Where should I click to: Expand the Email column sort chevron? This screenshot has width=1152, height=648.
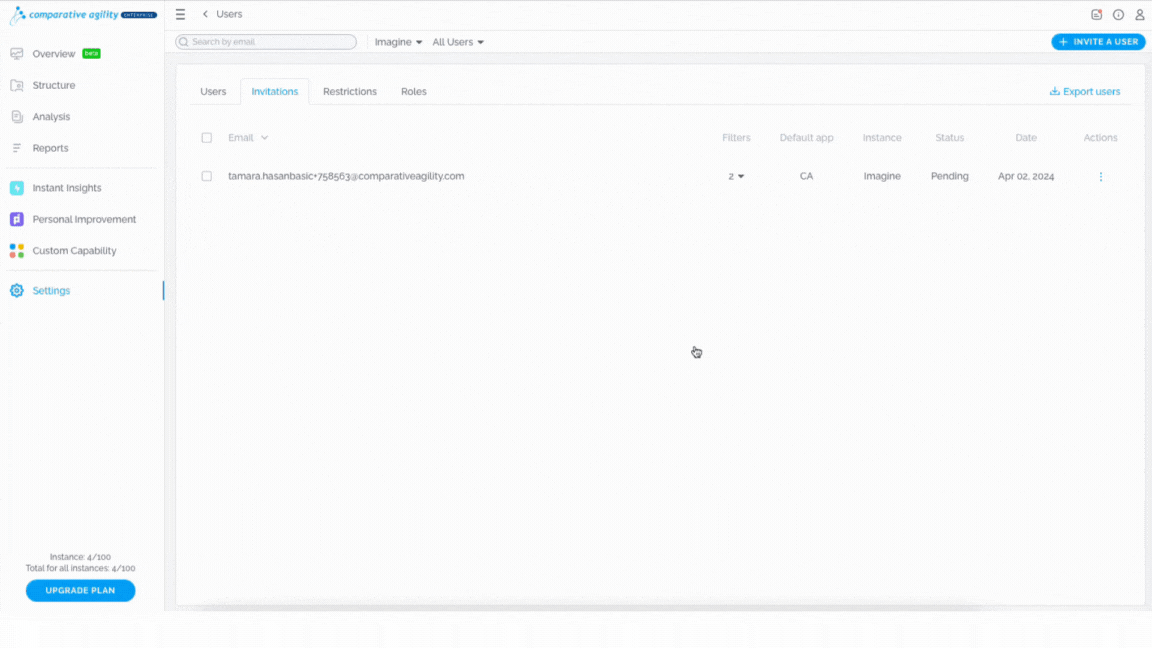[264, 137]
